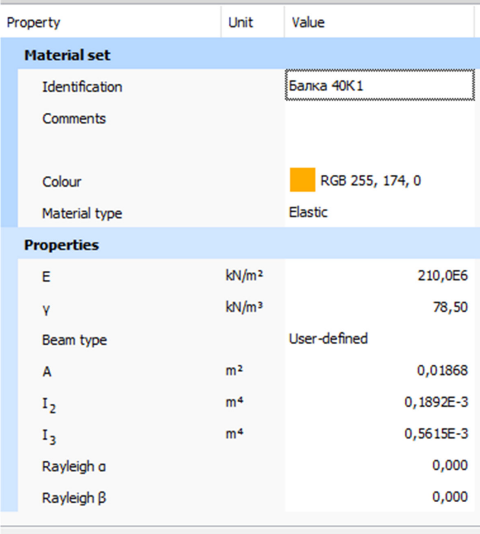Select the Beam type row label
The image size is (480, 534).
(x=74, y=340)
